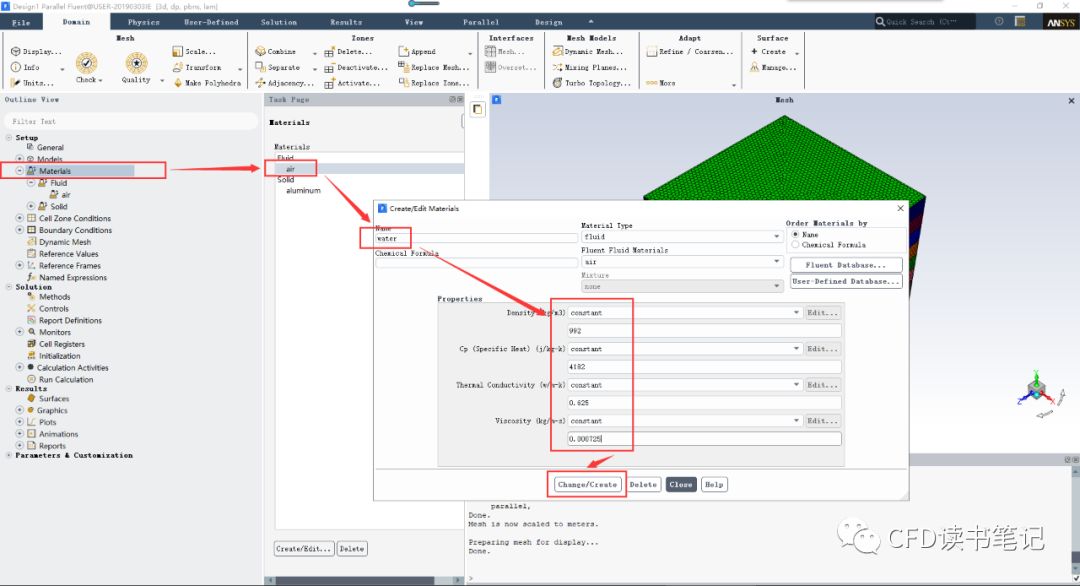Open Manage surfaces
The image size is (1080, 586).
pyautogui.click(x=773, y=67)
